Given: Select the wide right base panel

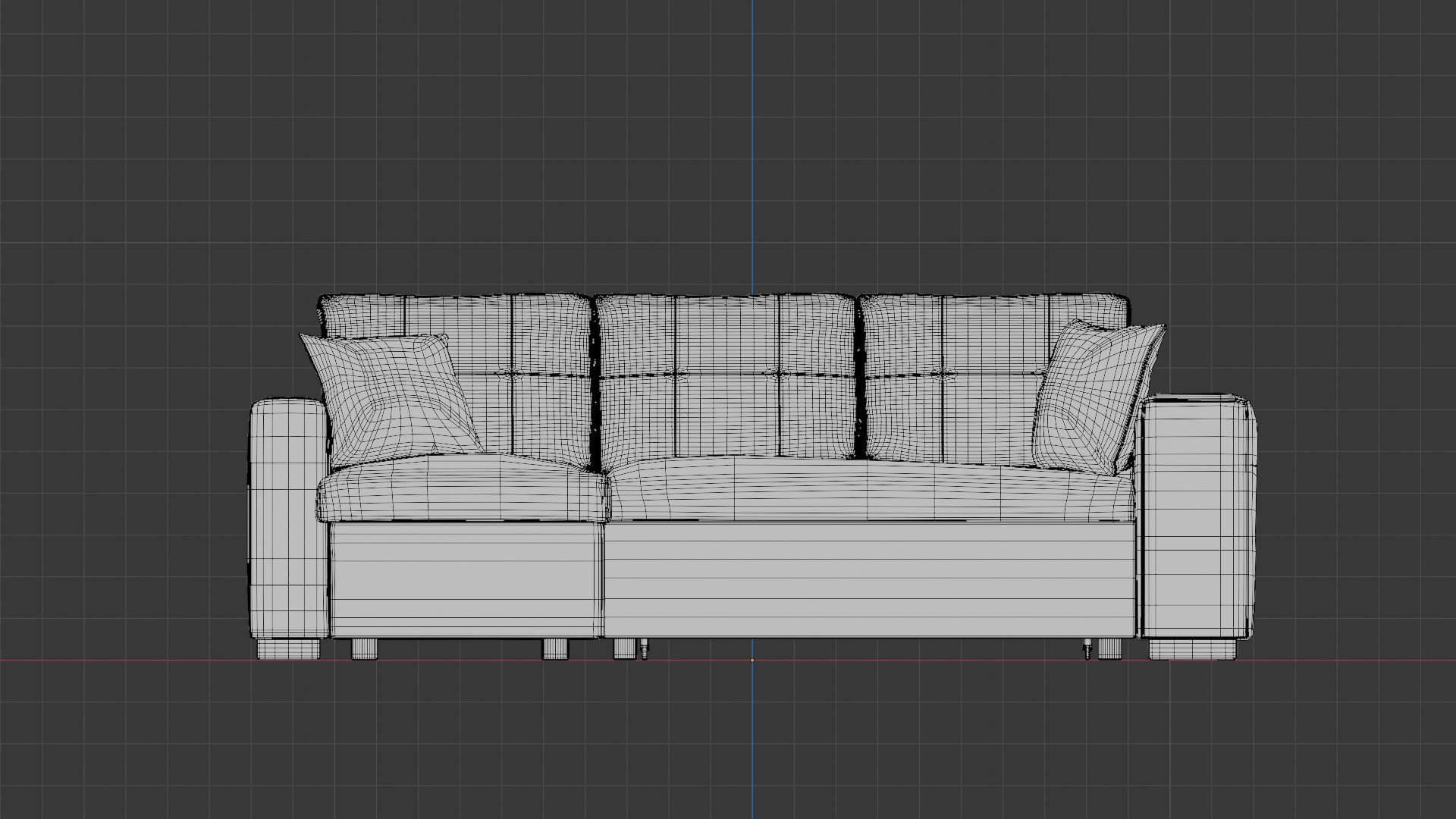Looking at the screenshot, I should (871, 579).
